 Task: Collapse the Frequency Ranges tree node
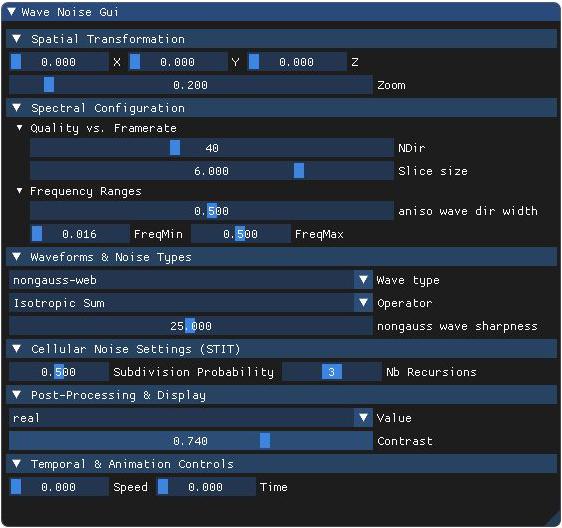(19, 191)
